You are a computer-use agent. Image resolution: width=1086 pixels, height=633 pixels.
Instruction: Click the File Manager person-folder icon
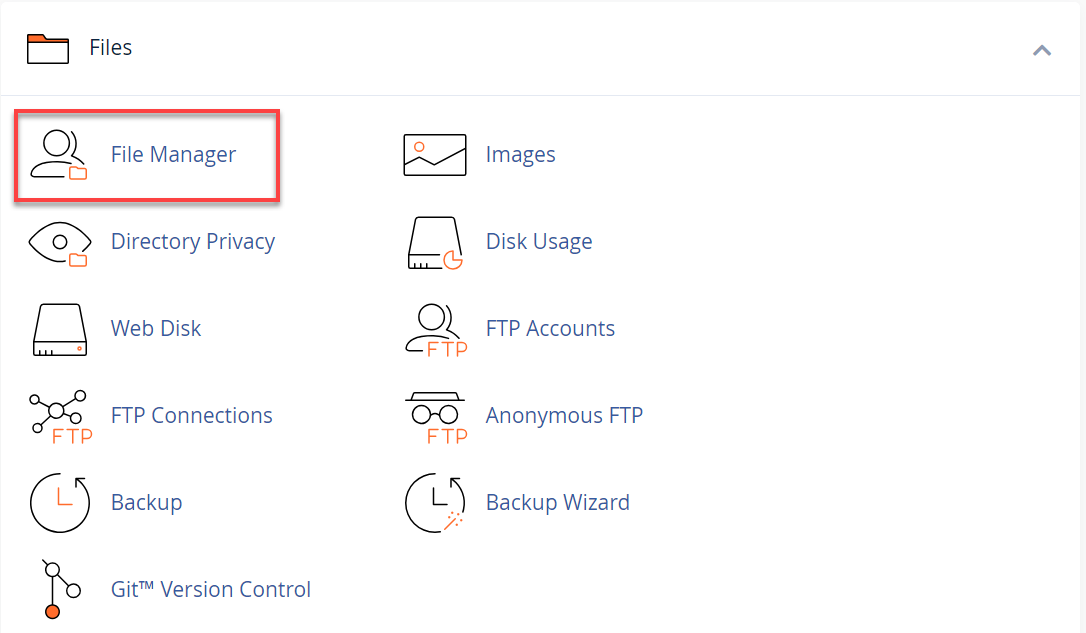[x=59, y=154]
